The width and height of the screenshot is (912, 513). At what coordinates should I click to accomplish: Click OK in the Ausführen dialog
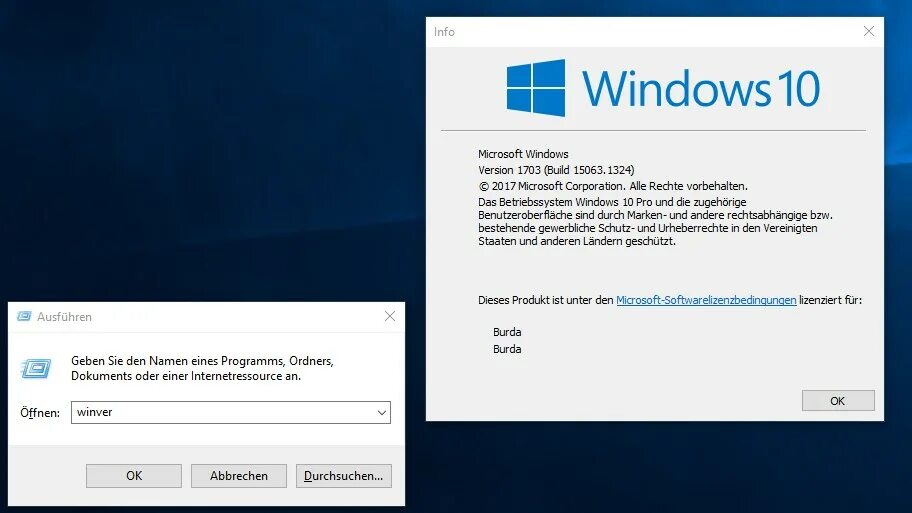tap(134, 476)
